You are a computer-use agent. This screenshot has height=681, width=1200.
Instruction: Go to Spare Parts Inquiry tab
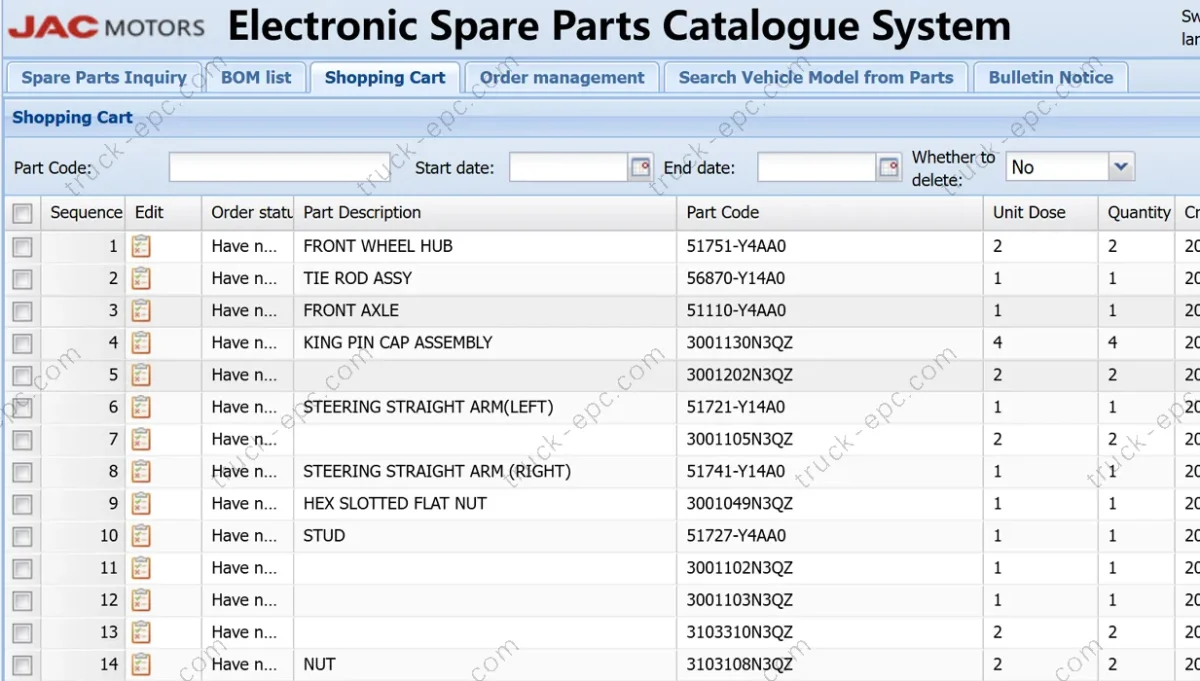104,78
